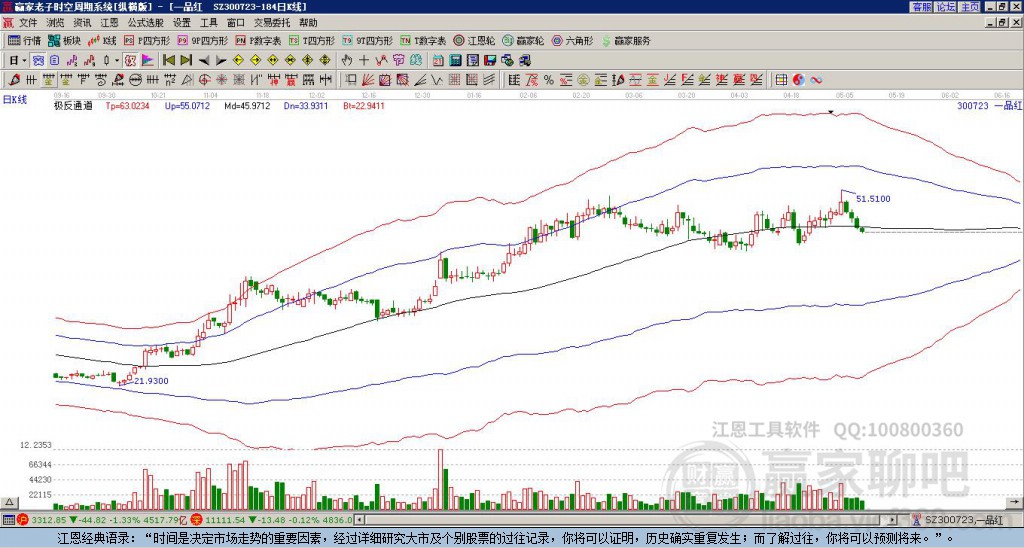Click the circled target crosshair icon
The image size is (1024, 548).
(204, 80)
